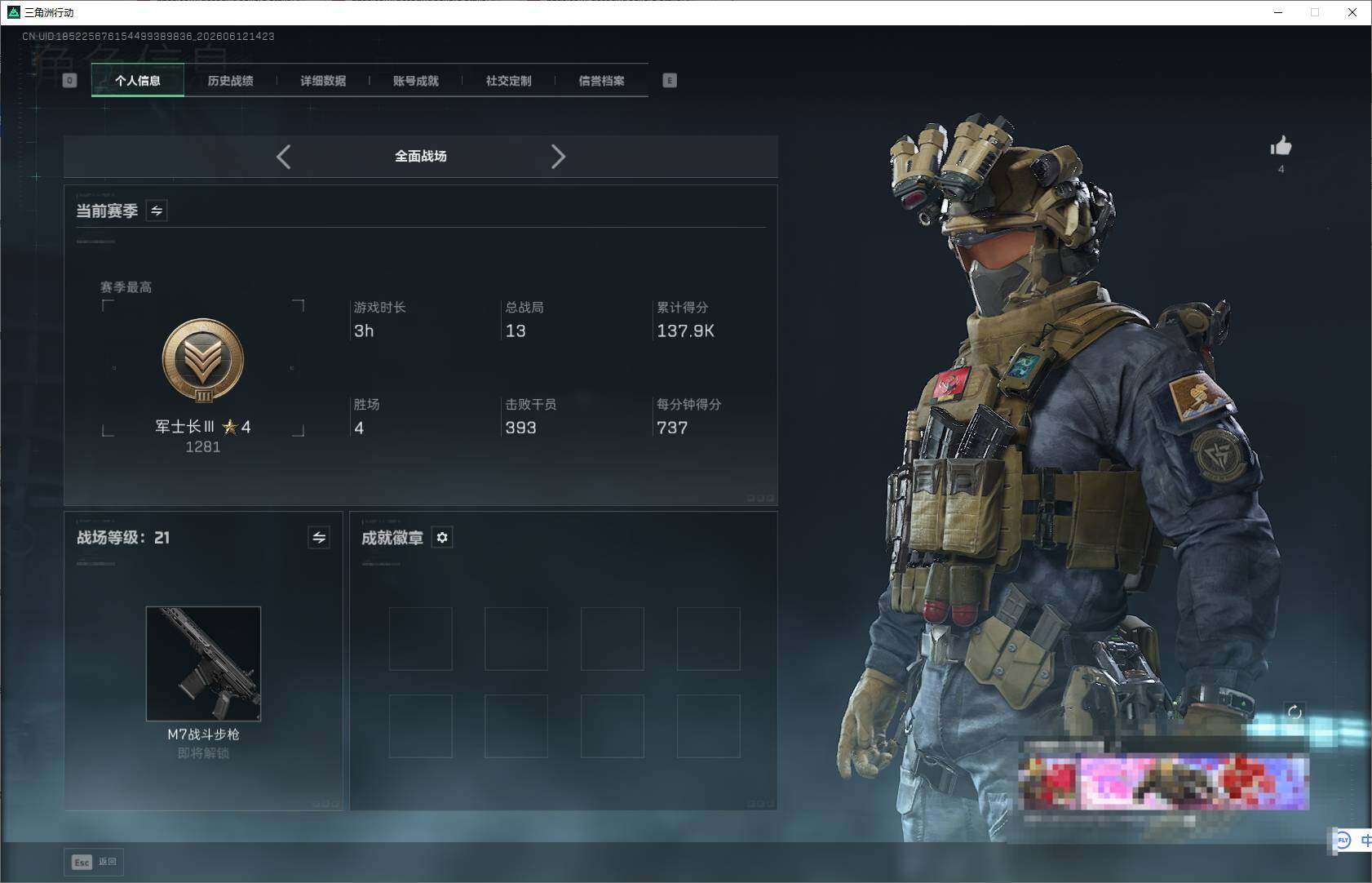This screenshot has height=883, width=1372.
Task: View the 信誉档案 tab
Action: pyautogui.click(x=601, y=81)
